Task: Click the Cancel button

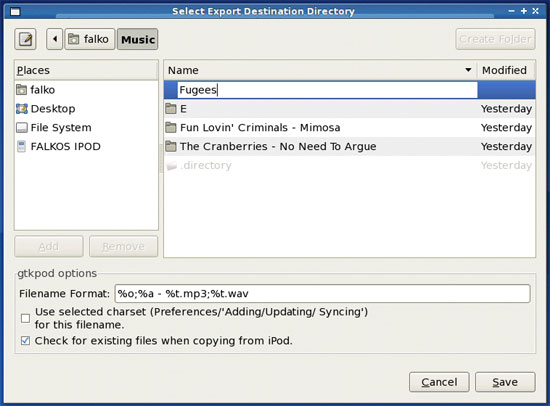Action: (x=439, y=382)
